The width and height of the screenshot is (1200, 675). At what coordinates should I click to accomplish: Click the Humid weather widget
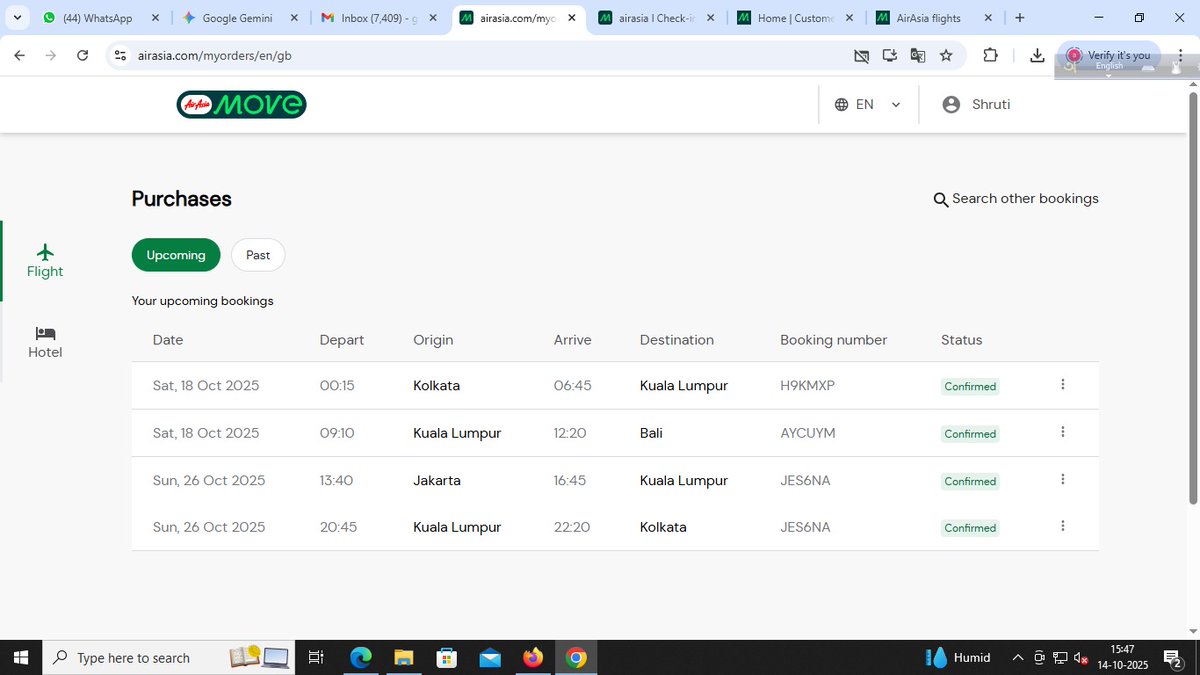958,658
